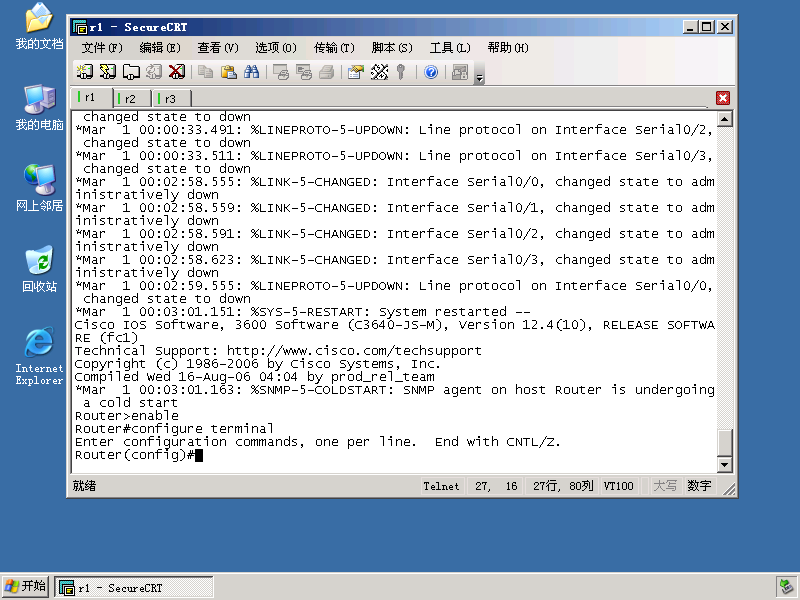Click the Print Screen icon
The width and height of the screenshot is (800, 600).
pos(281,72)
